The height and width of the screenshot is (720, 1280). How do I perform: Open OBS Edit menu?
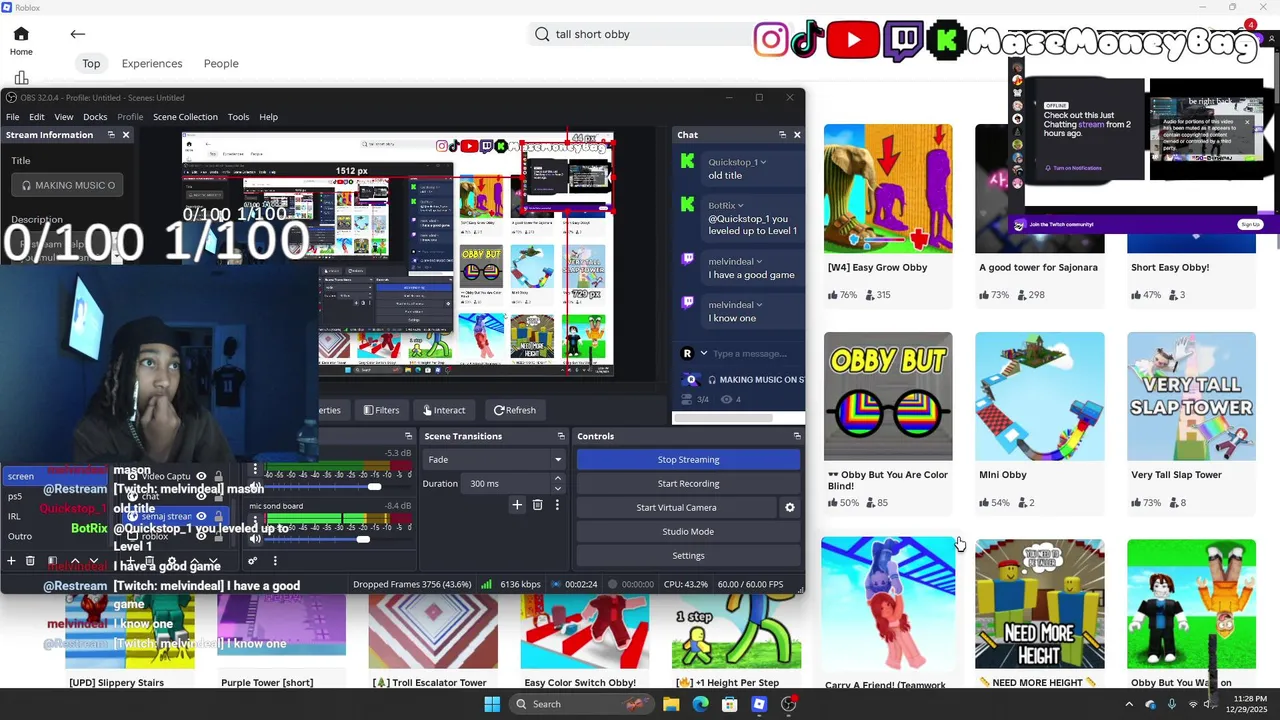[36, 117]
